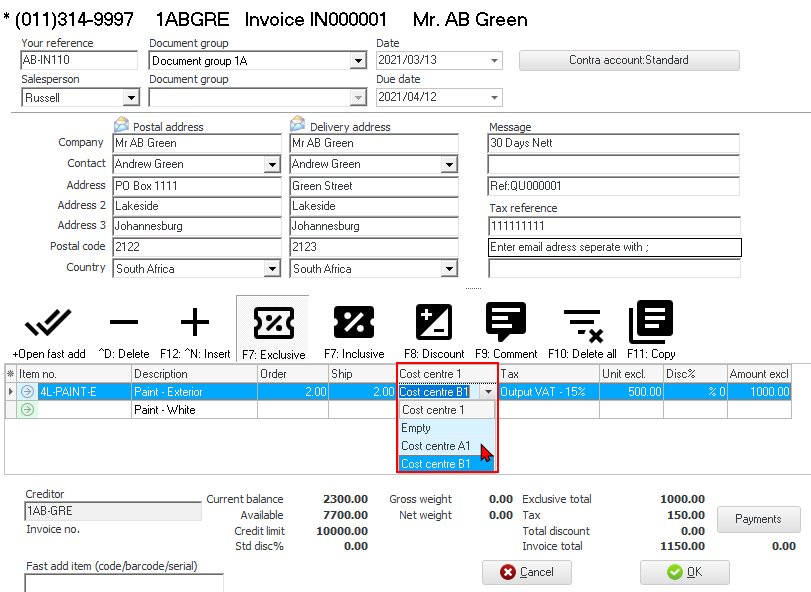Select the F7 Inclusive pricing icon
This screenshot has height=592, width=811.
[353, 323]
